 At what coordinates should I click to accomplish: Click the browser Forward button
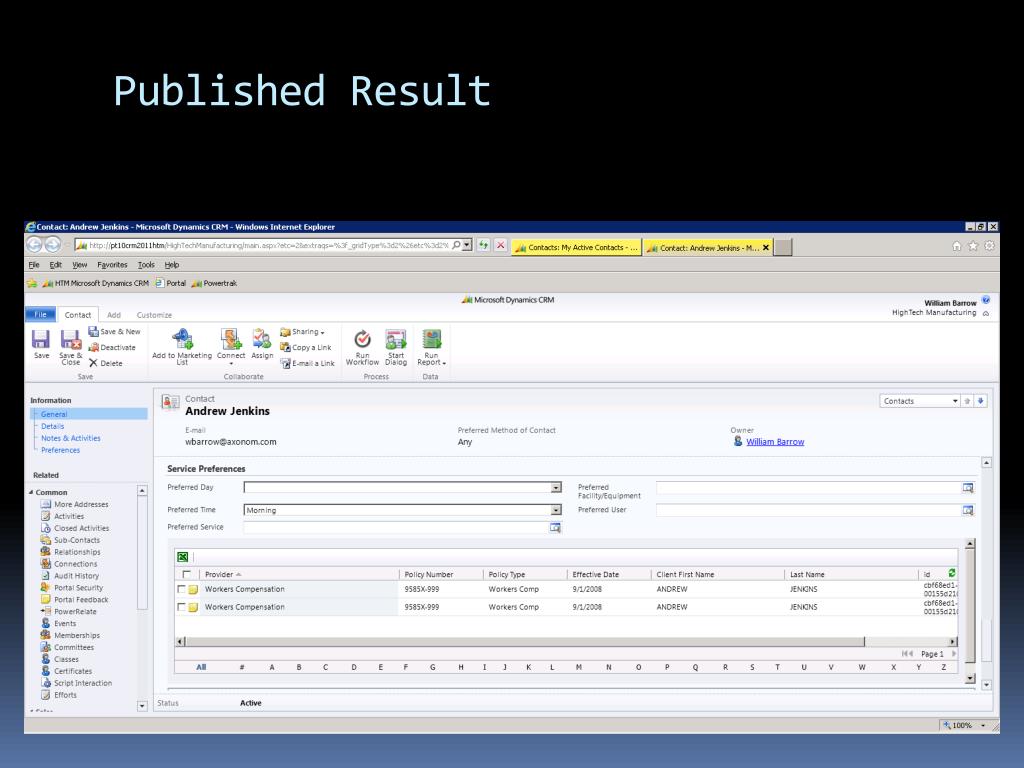pos(53,245)
